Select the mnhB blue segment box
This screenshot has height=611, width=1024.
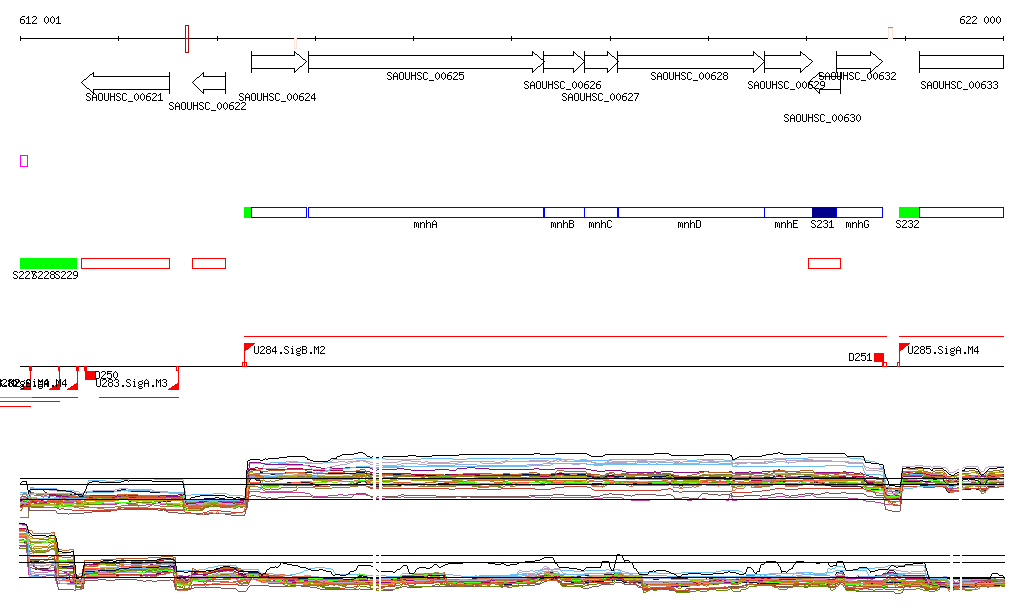coord(564,212)
